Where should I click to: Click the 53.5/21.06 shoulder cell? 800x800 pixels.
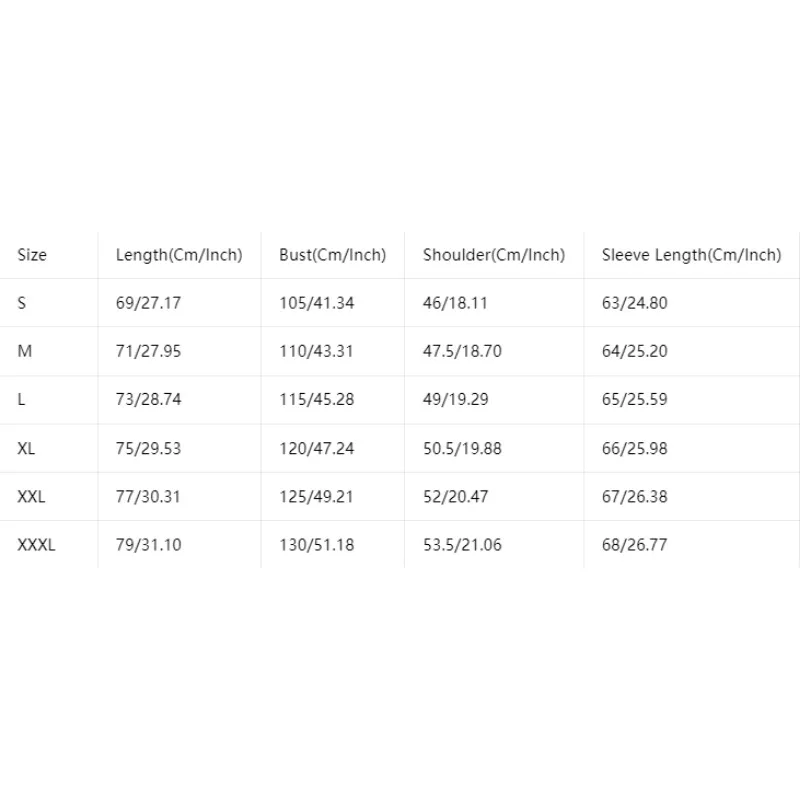click(462, 545)
